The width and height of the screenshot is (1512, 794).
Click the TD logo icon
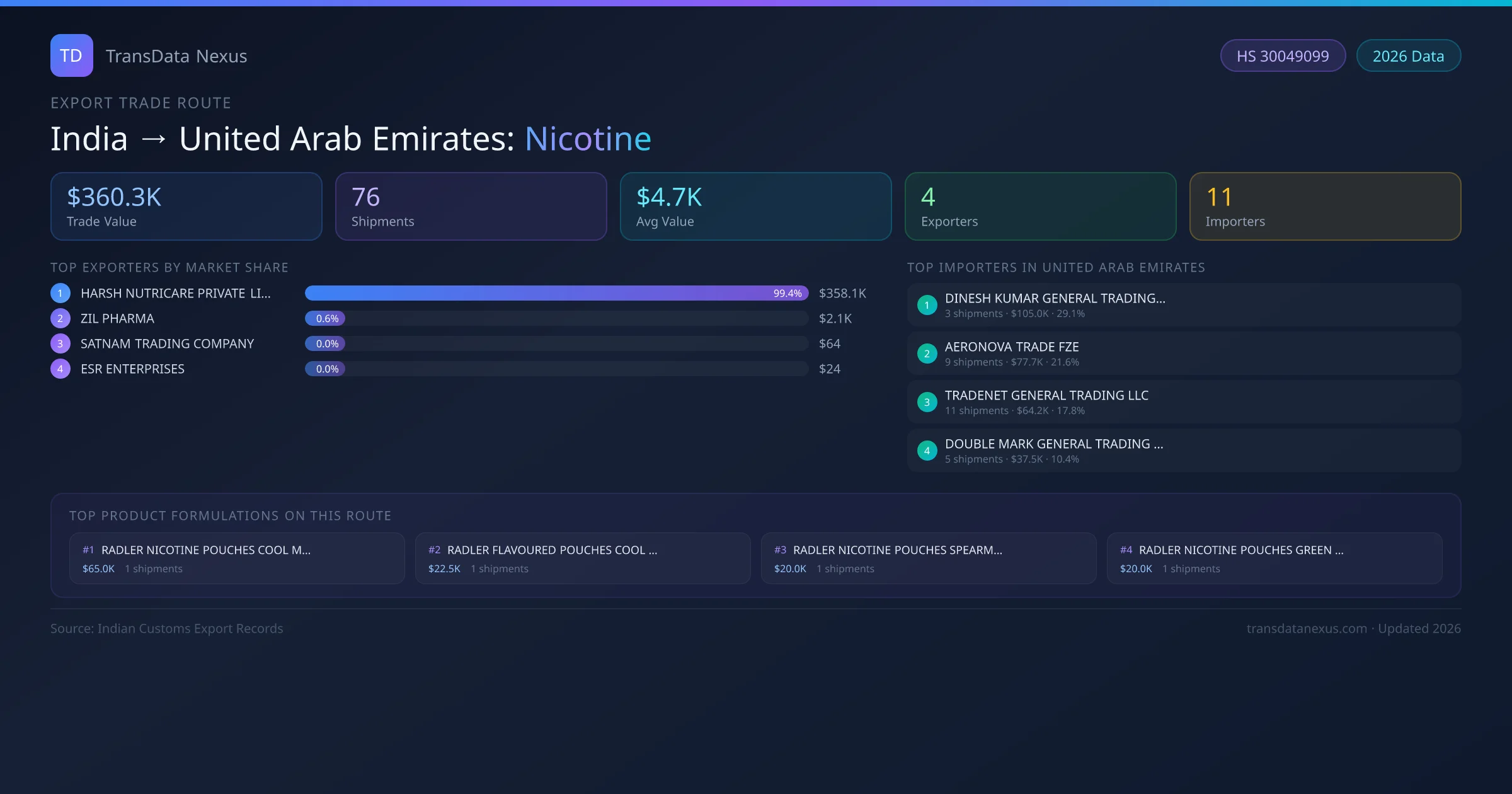[71, 55]
